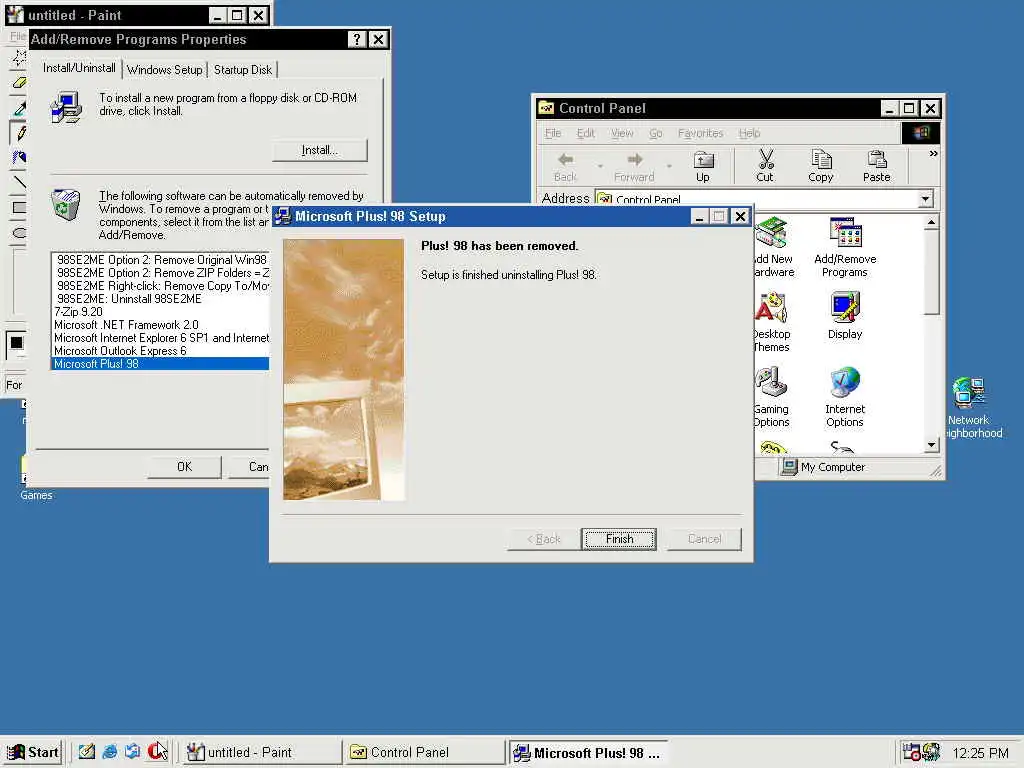Click OK in Add/Remove Programs Properties

pos(184,467)
